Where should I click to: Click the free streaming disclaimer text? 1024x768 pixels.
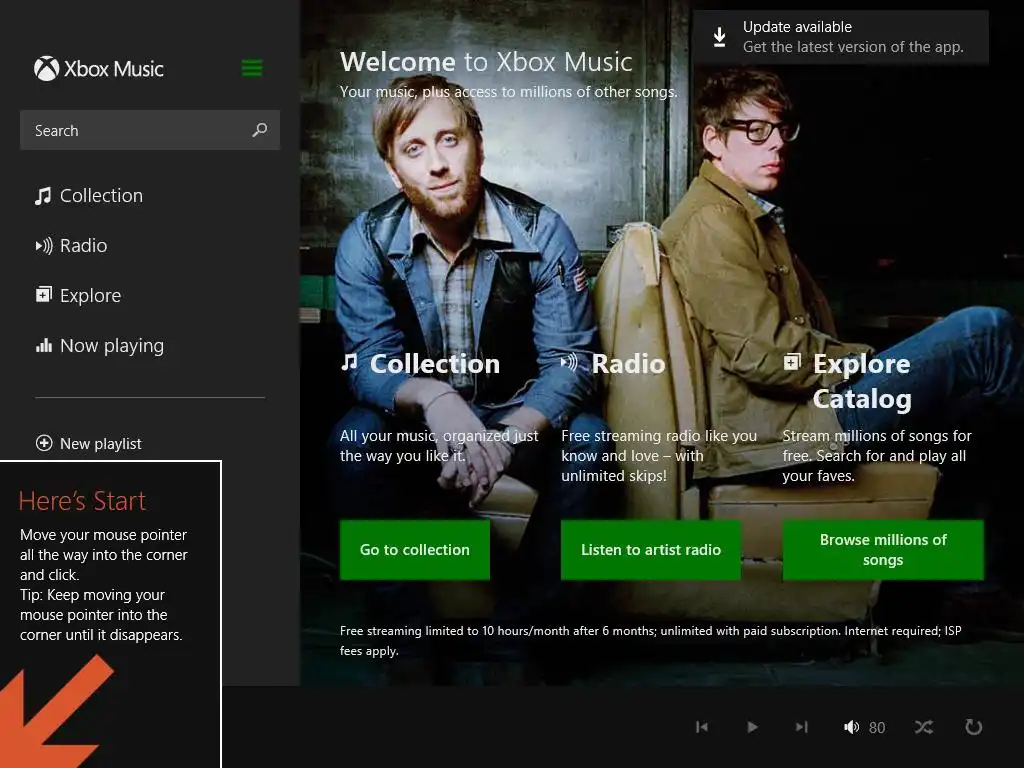[x=650, y=641]
